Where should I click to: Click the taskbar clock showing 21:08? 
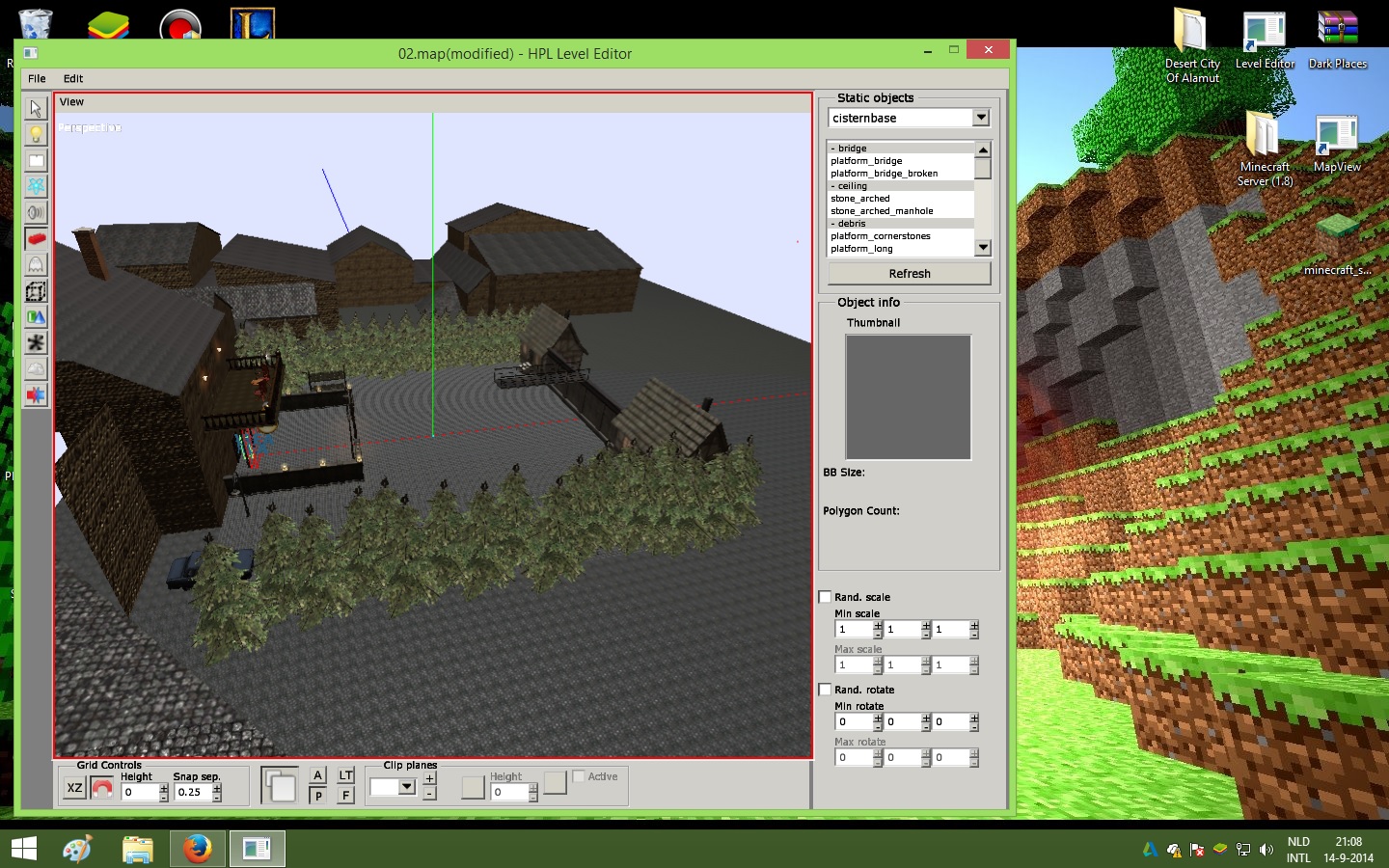click(x=1348, y=850)
